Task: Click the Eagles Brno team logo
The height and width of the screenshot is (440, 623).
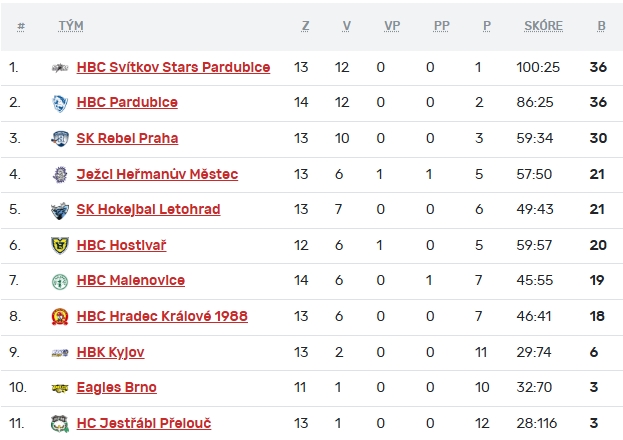Action: [x=60, y=388]
